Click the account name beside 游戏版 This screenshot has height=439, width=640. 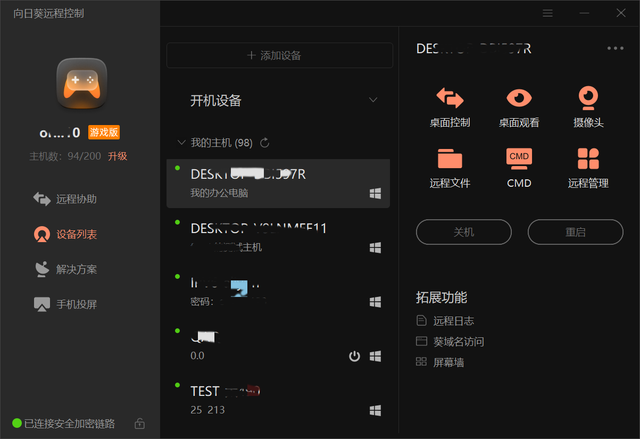point(60,133)
